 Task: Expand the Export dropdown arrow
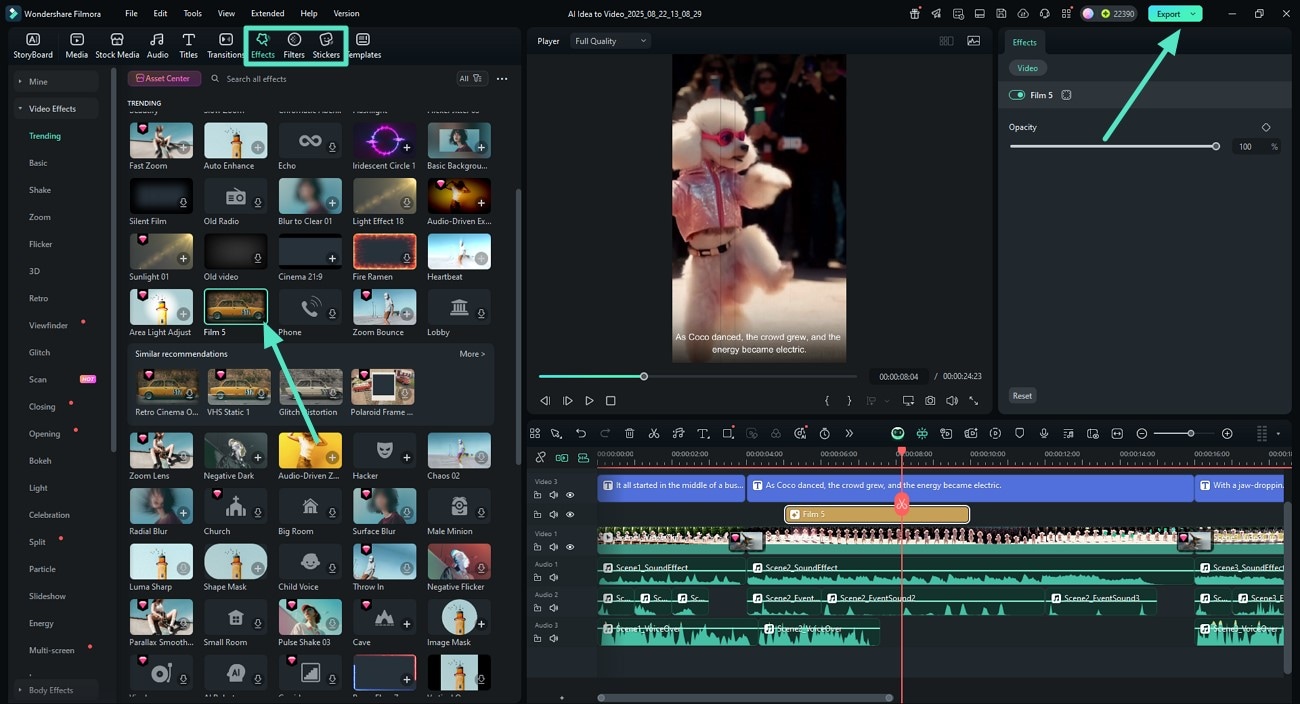[1193, 14]
